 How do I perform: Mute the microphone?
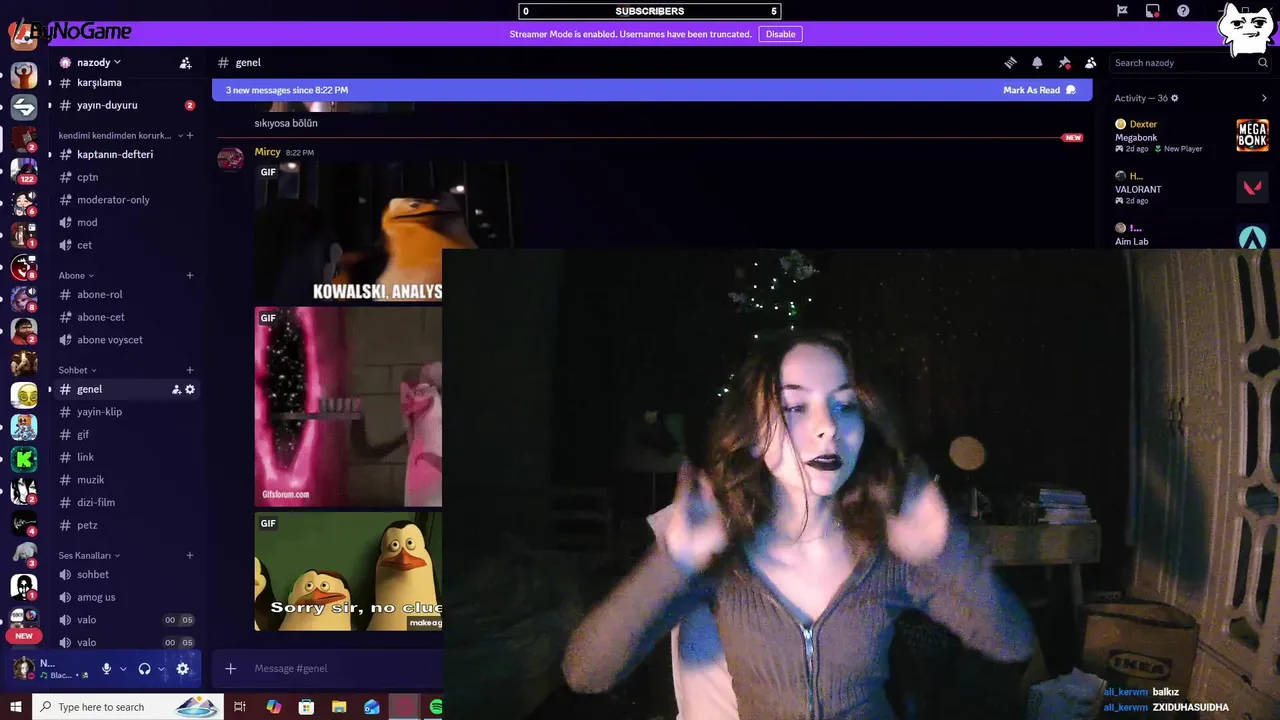[x=106, y=669]
